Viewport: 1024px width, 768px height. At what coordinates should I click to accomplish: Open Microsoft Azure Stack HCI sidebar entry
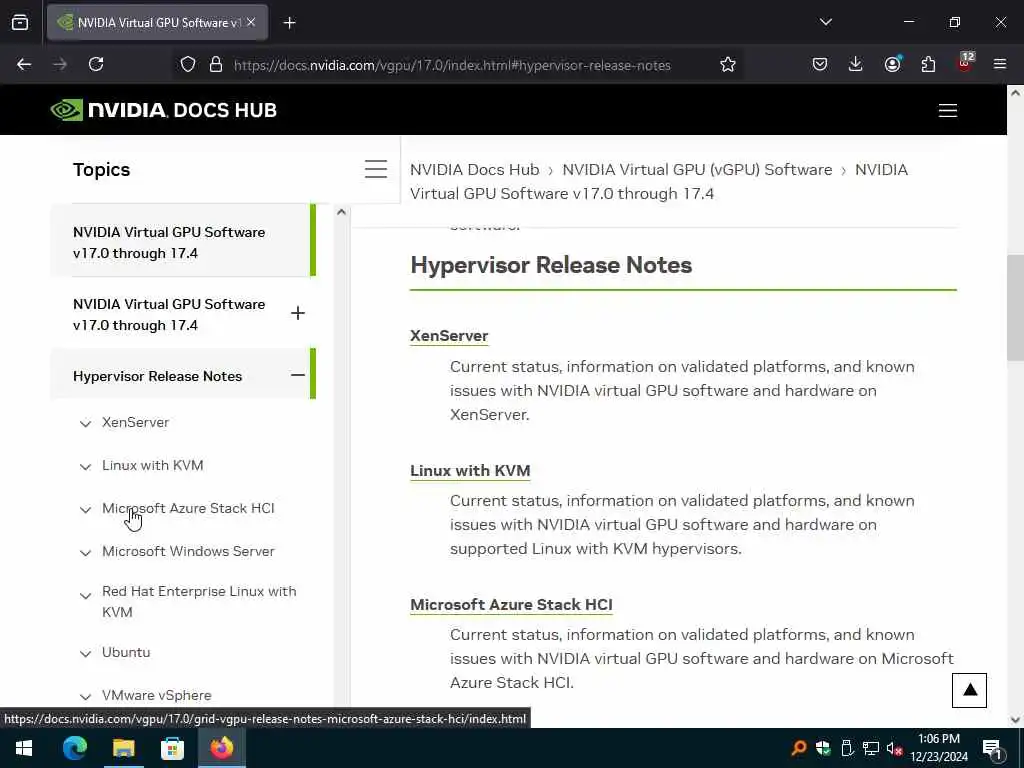(188, 508)
